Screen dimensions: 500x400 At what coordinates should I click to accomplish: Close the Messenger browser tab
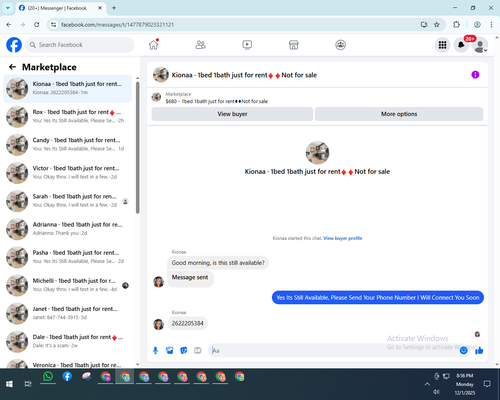pos(100,8)
